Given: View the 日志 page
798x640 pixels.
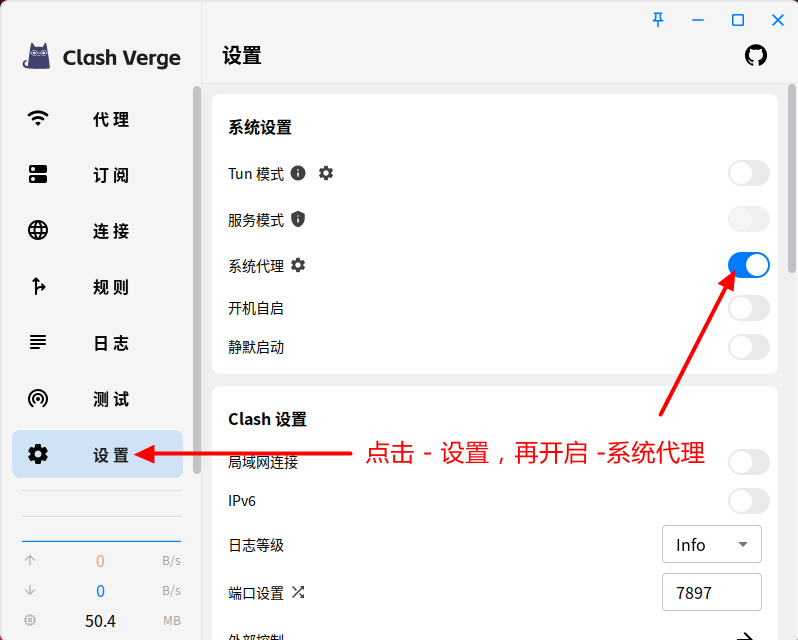Looking at the screenshot, I should tap(97, 342).
